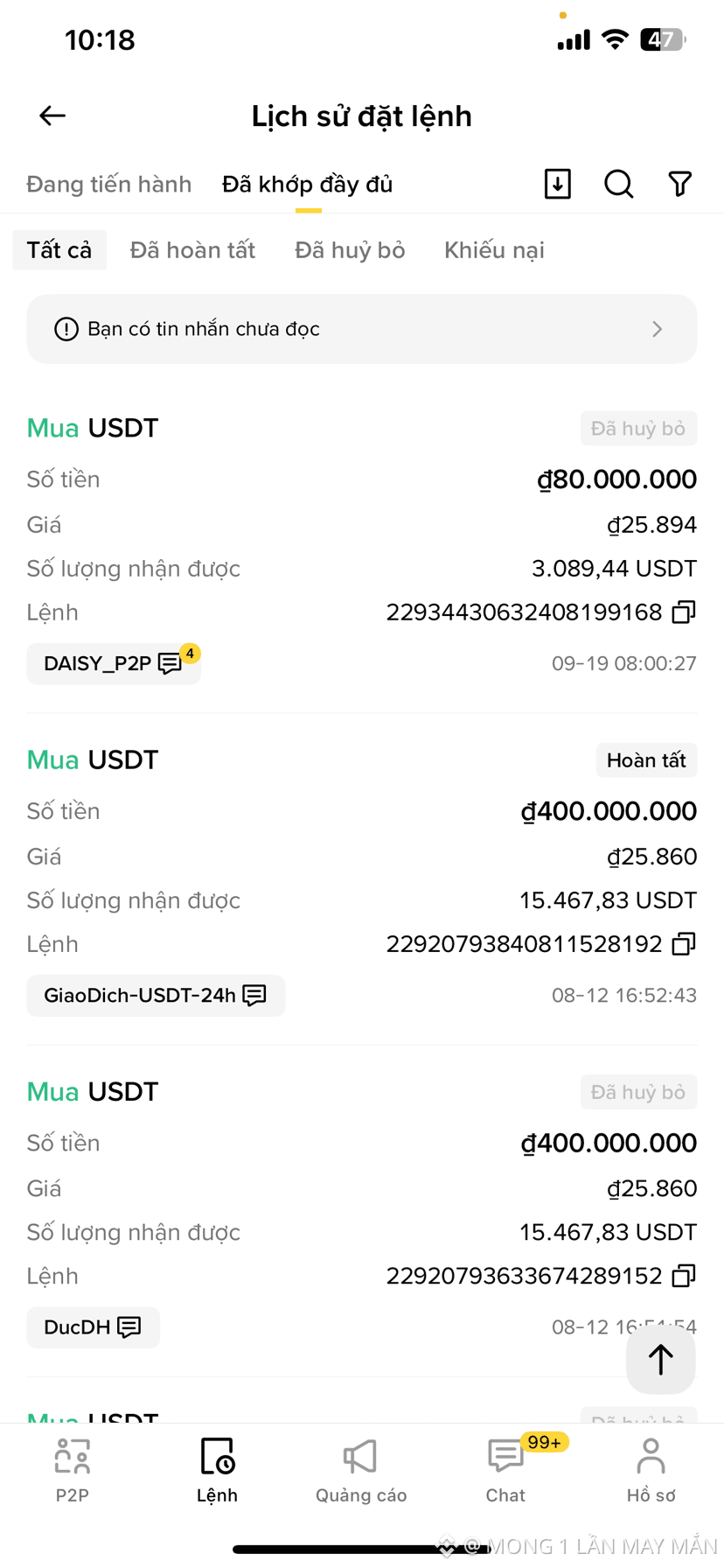Image resolution: width=724 pixels, height=1568 pixels.
Task: Select the Đã huỷ bỏ filter
Action: pyautogui.click(x=350, y=250)
